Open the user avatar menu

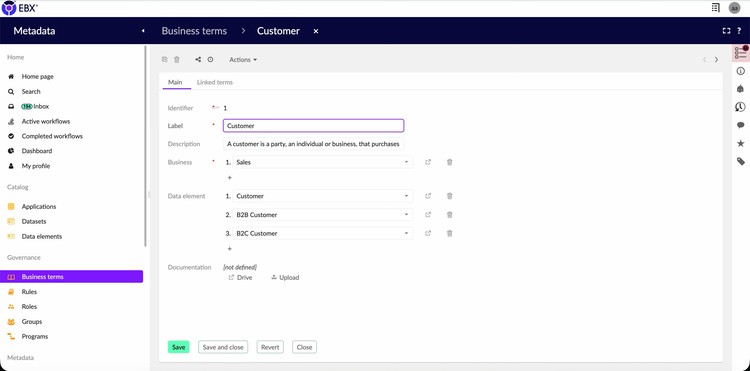point(734,8)
